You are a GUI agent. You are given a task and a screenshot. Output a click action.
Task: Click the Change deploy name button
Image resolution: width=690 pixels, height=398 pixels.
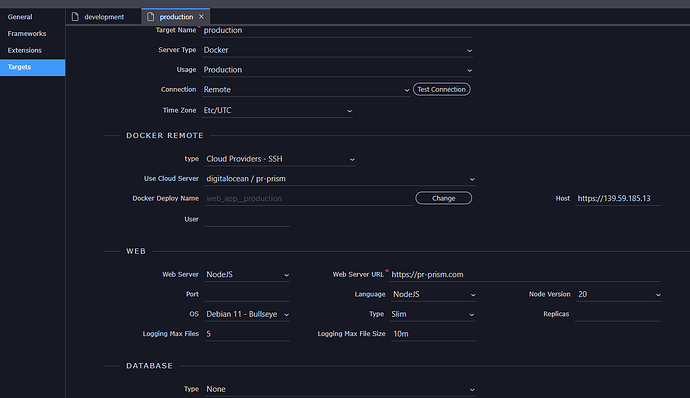pos(444,198)
